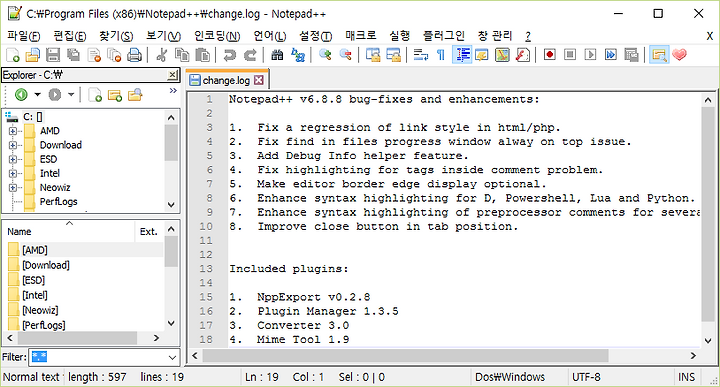The width and height of the screenshot is (720, 387).
Task: Undo the last action via toolbar arrow
Action: tap(229, 55)
